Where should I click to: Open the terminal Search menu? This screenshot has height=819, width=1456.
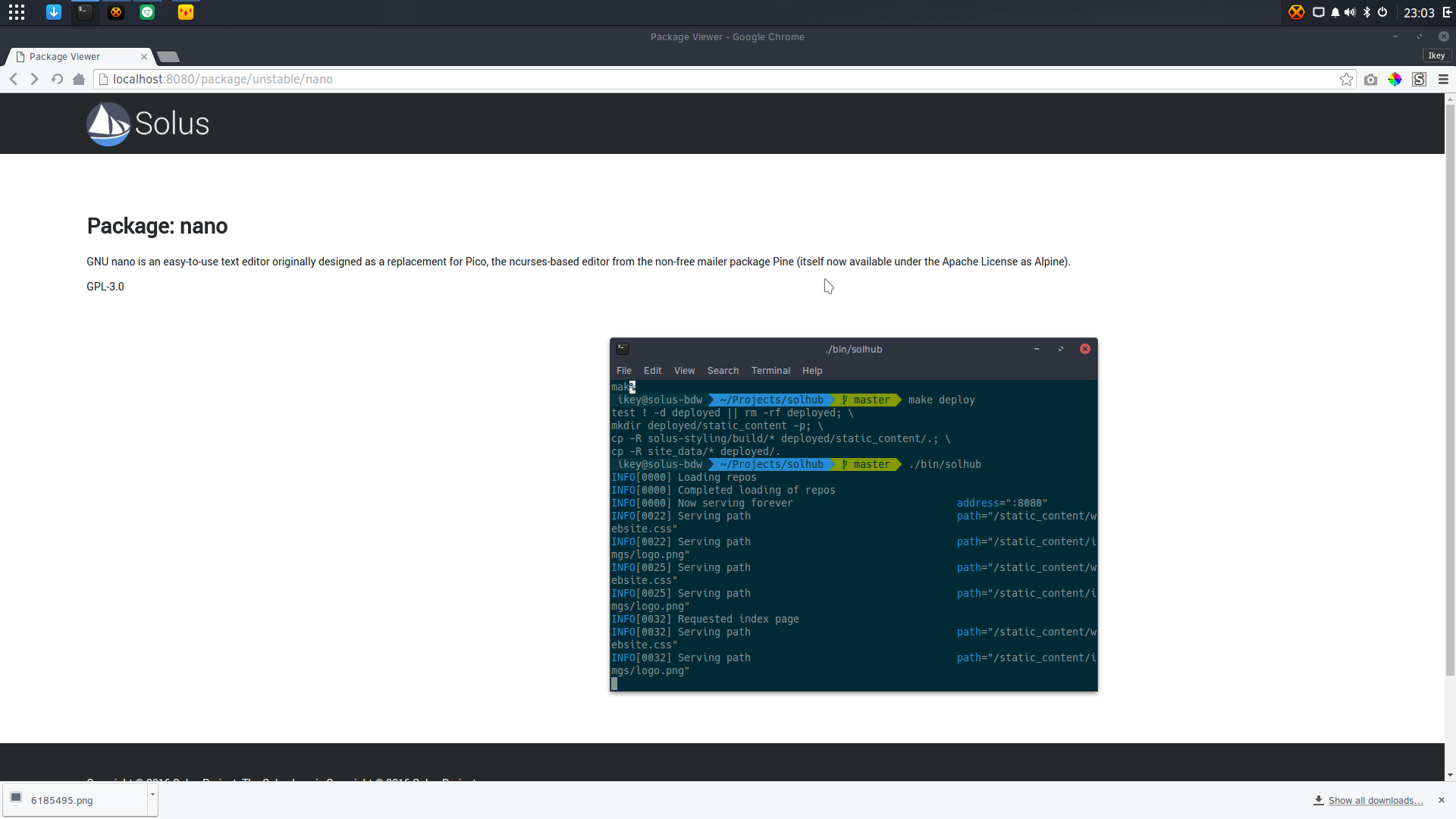pos(723,371)
